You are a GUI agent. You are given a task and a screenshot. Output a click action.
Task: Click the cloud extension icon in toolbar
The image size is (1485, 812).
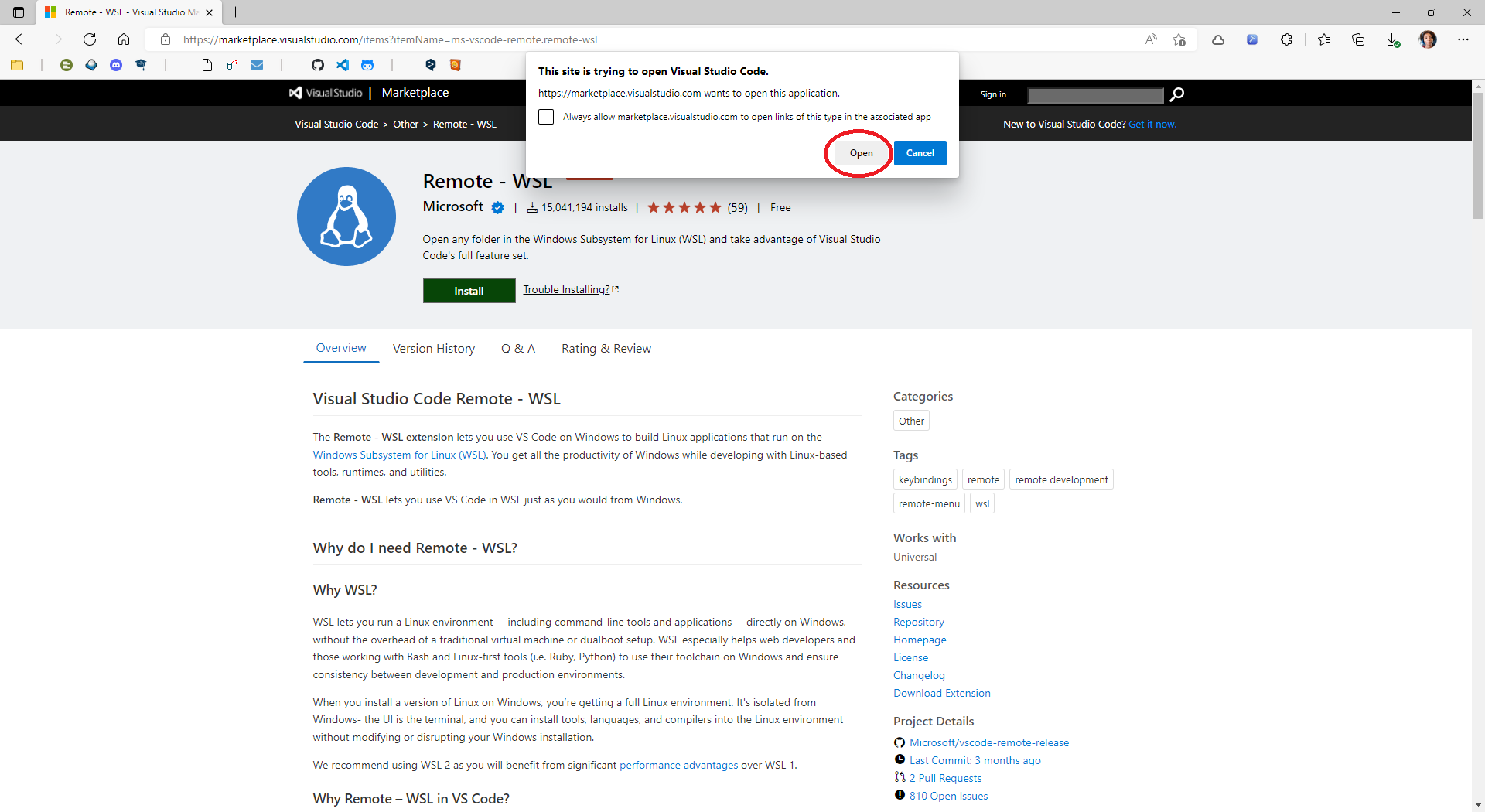coord(1218,39)
